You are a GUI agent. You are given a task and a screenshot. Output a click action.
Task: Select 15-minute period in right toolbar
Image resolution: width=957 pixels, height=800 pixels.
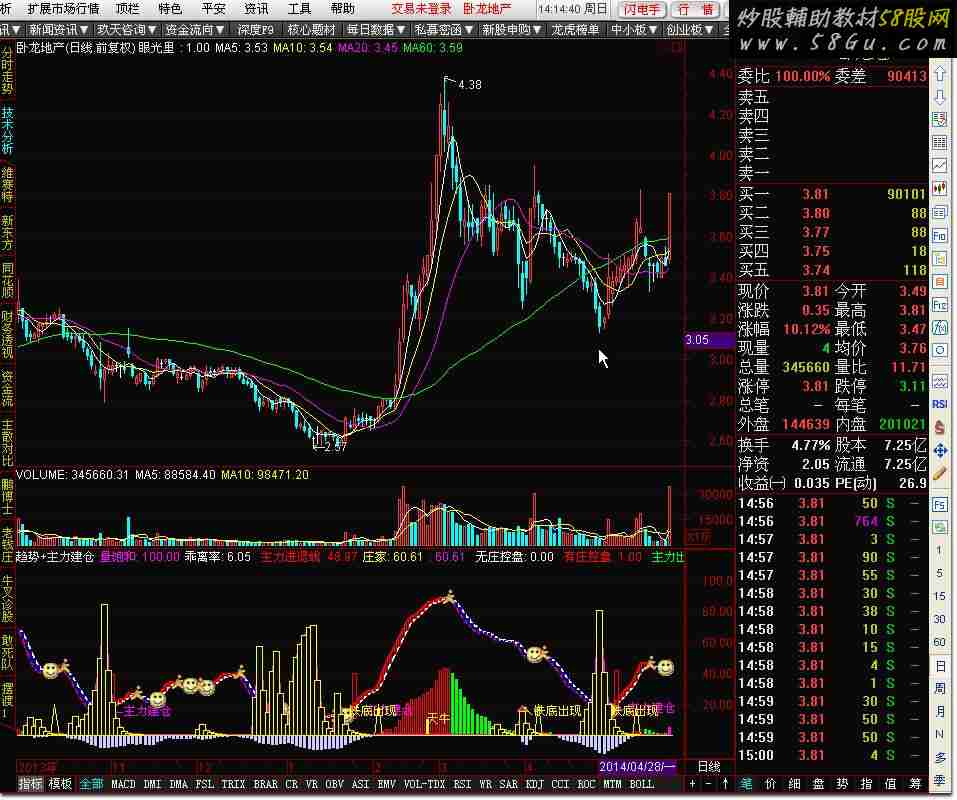click(940, 596)
